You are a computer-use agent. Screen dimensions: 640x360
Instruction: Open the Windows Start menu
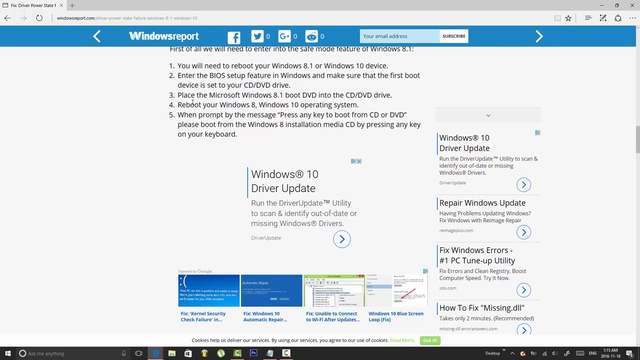click(x=8, y=353)
